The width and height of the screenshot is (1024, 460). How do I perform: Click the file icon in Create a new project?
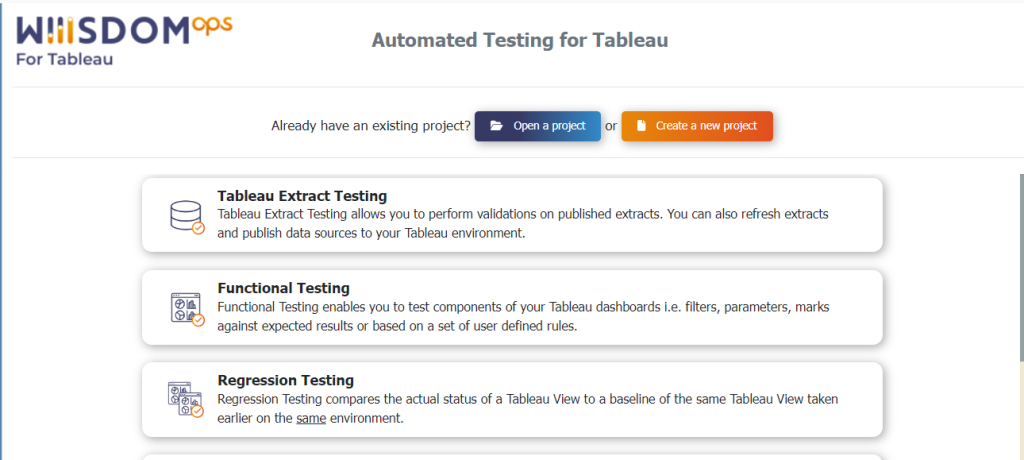(x=641, y=126)
